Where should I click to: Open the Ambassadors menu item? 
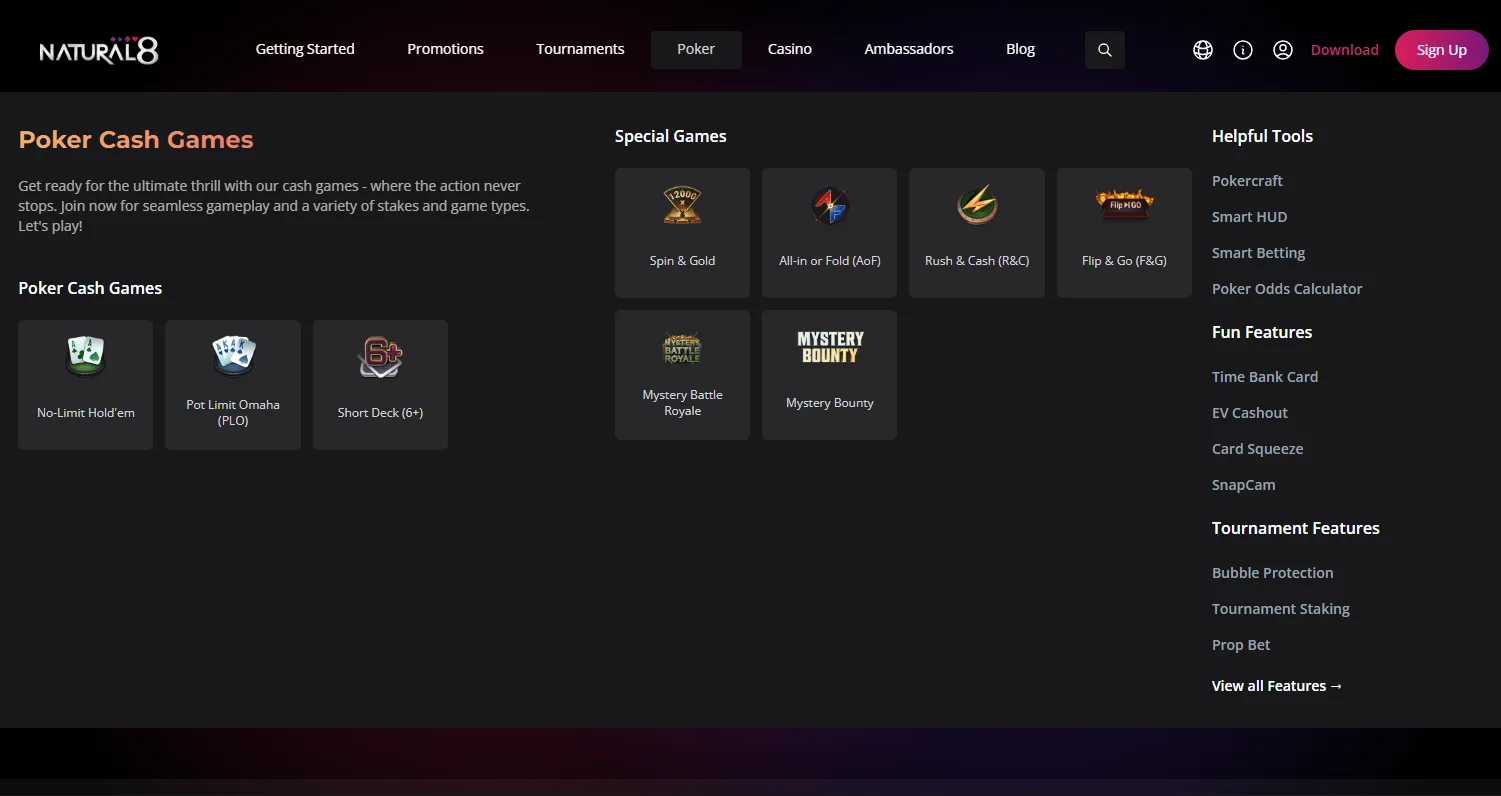click(909, 49)
